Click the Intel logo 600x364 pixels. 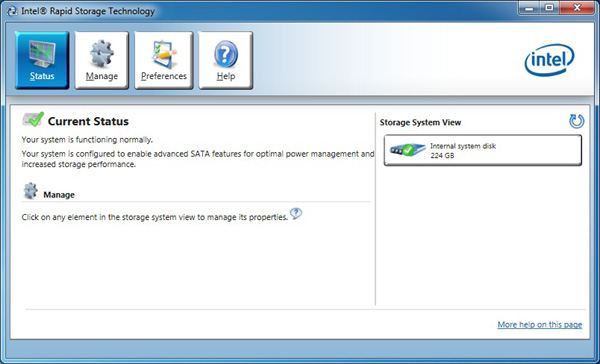coord(549,60)
